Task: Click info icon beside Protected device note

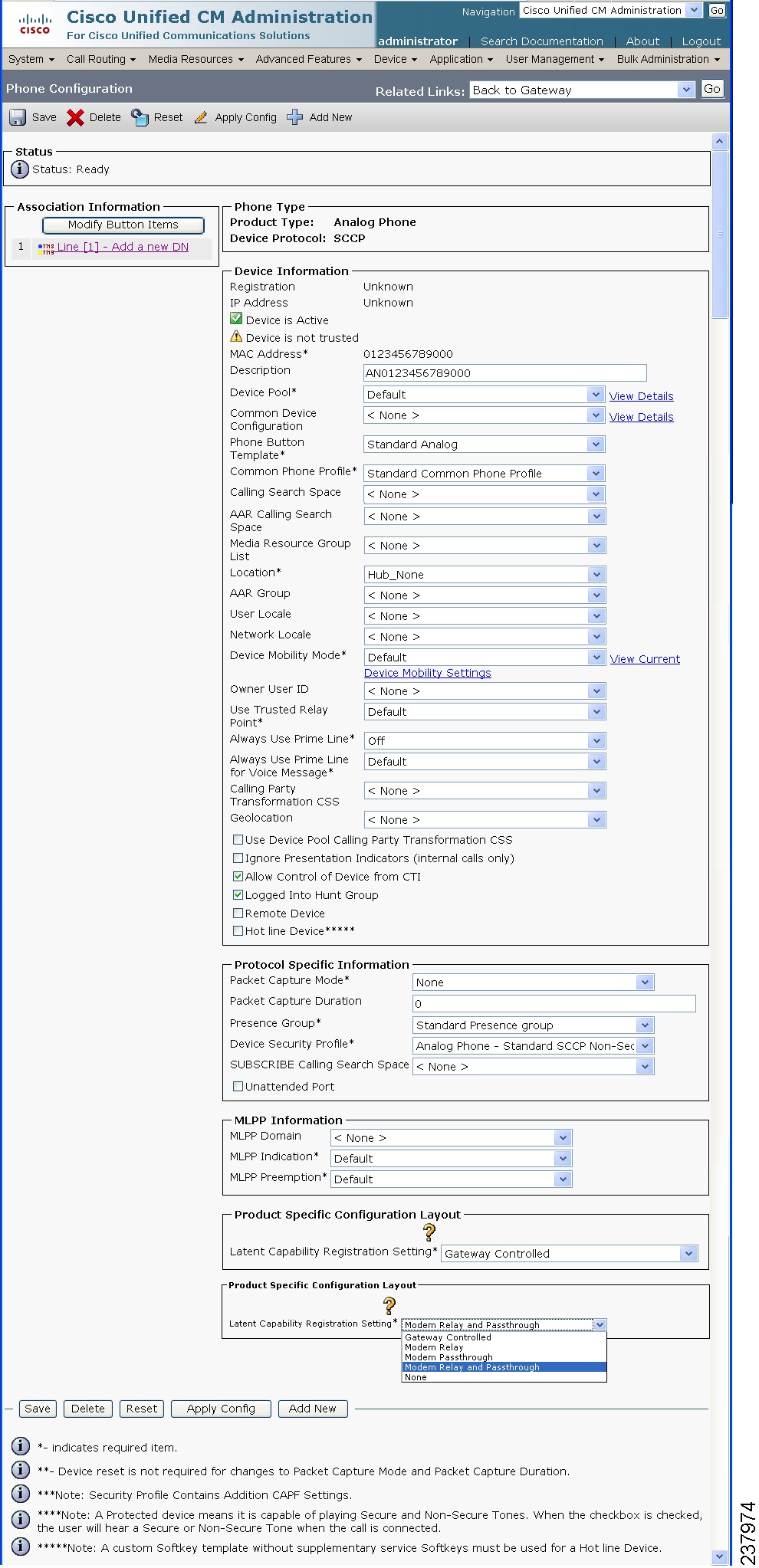Action: point(21,1519)
